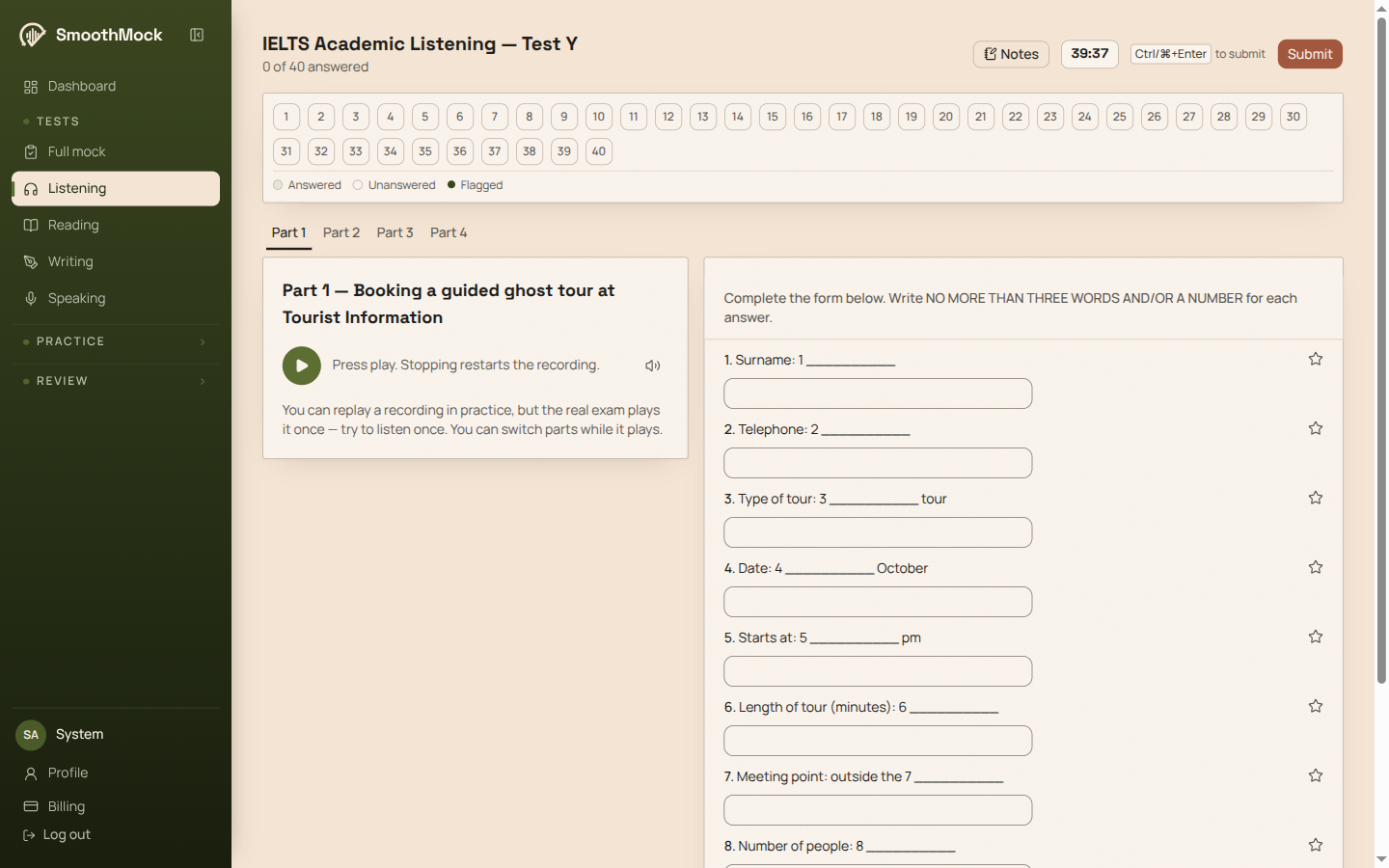Expand the Review section

click(116, 382)
